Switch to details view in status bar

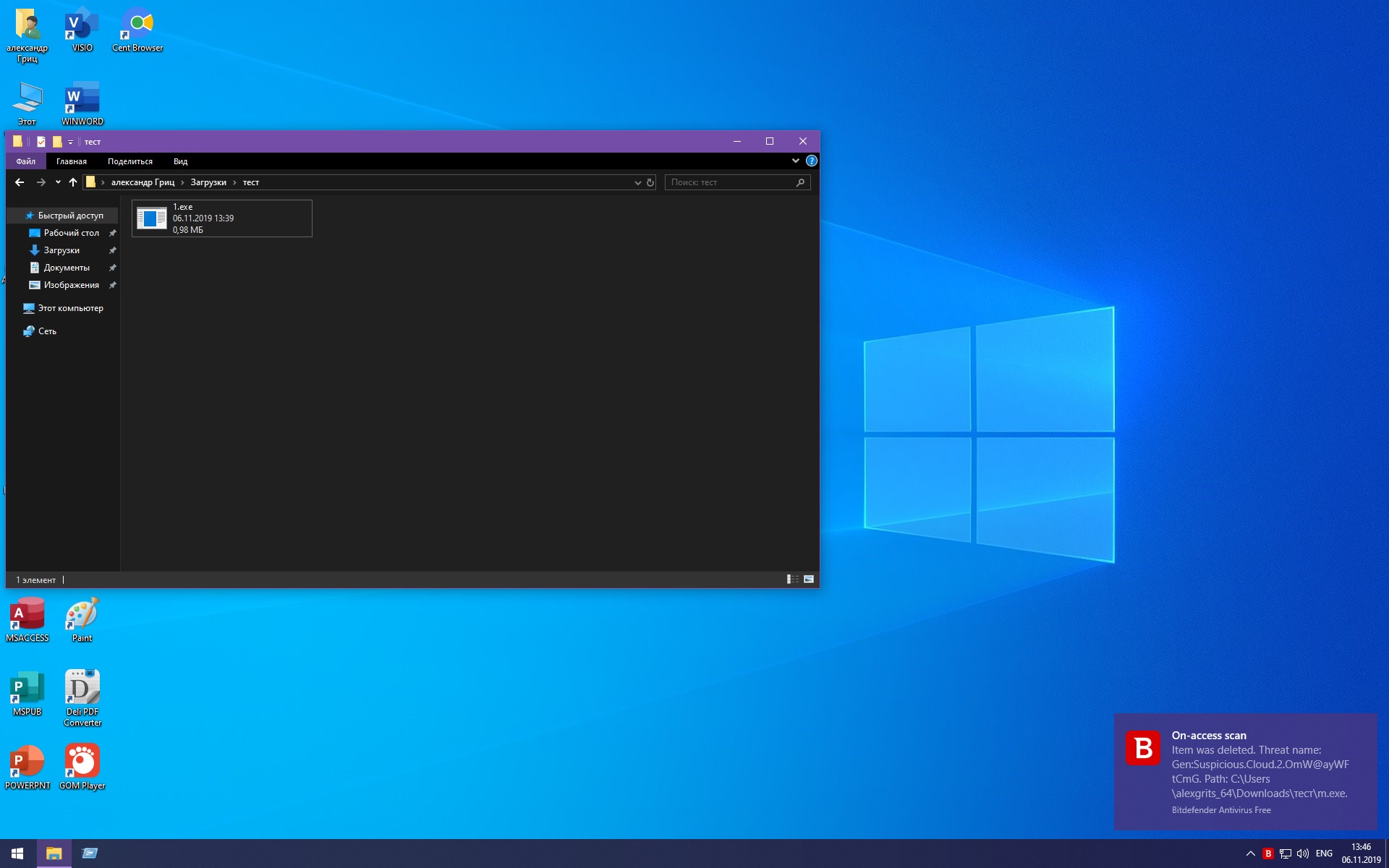coord(793,579)
